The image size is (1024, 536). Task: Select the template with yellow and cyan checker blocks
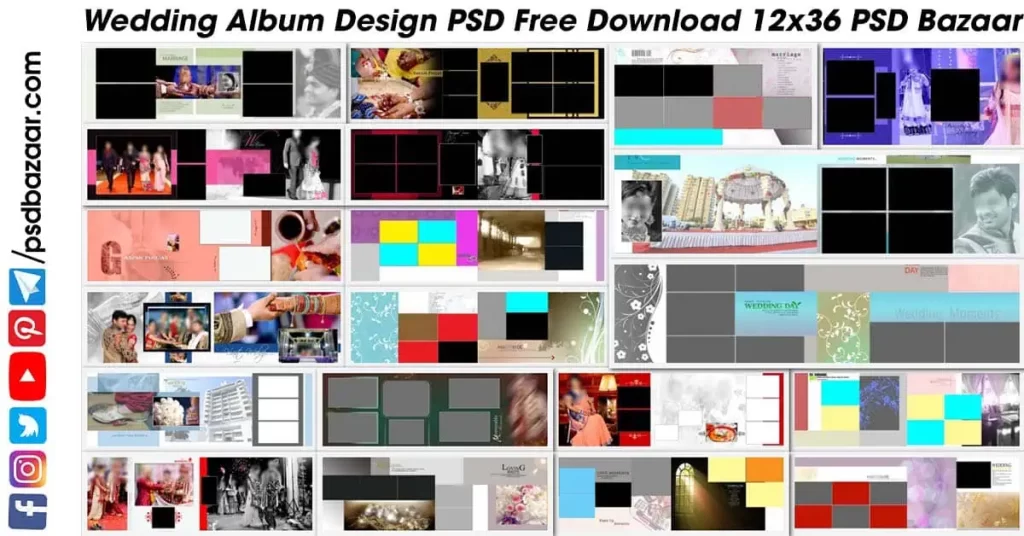click(477, 245)
